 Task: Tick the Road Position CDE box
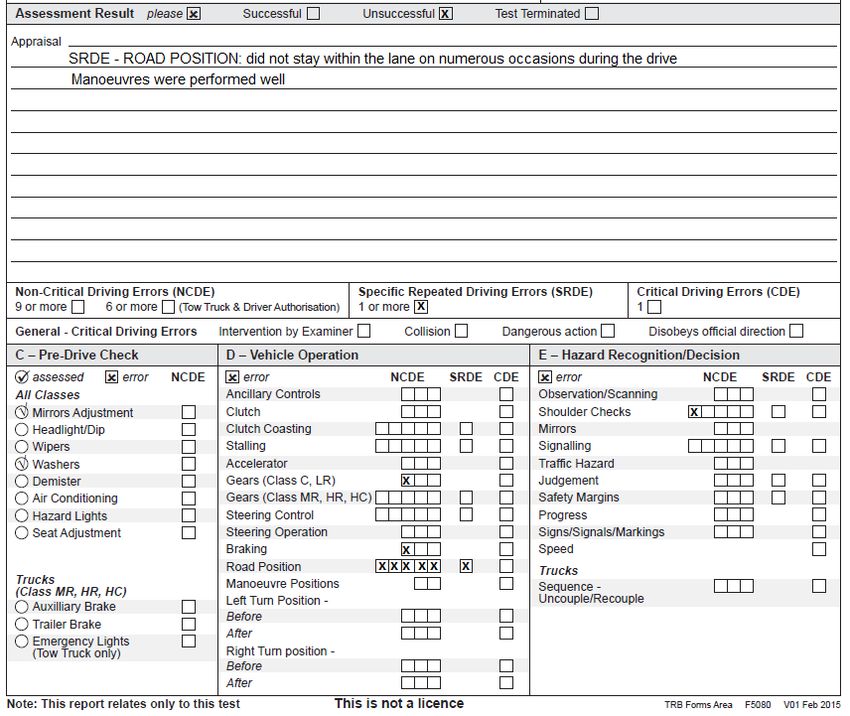click(x=506, y=566)
